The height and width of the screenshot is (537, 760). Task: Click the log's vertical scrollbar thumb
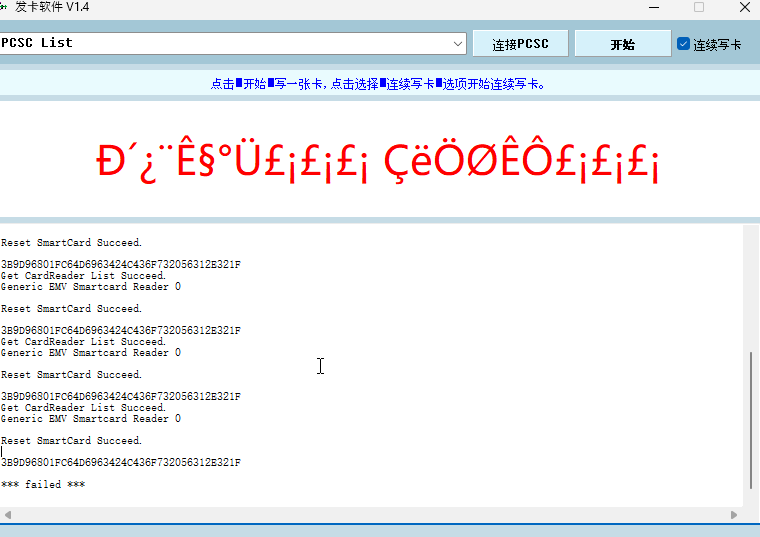(x=752, y=420)
